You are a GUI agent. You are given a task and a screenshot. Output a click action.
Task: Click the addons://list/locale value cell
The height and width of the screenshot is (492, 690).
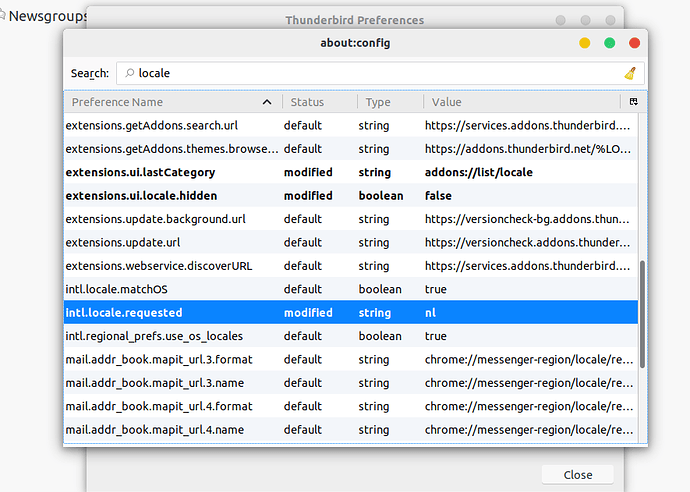[478, 172]
